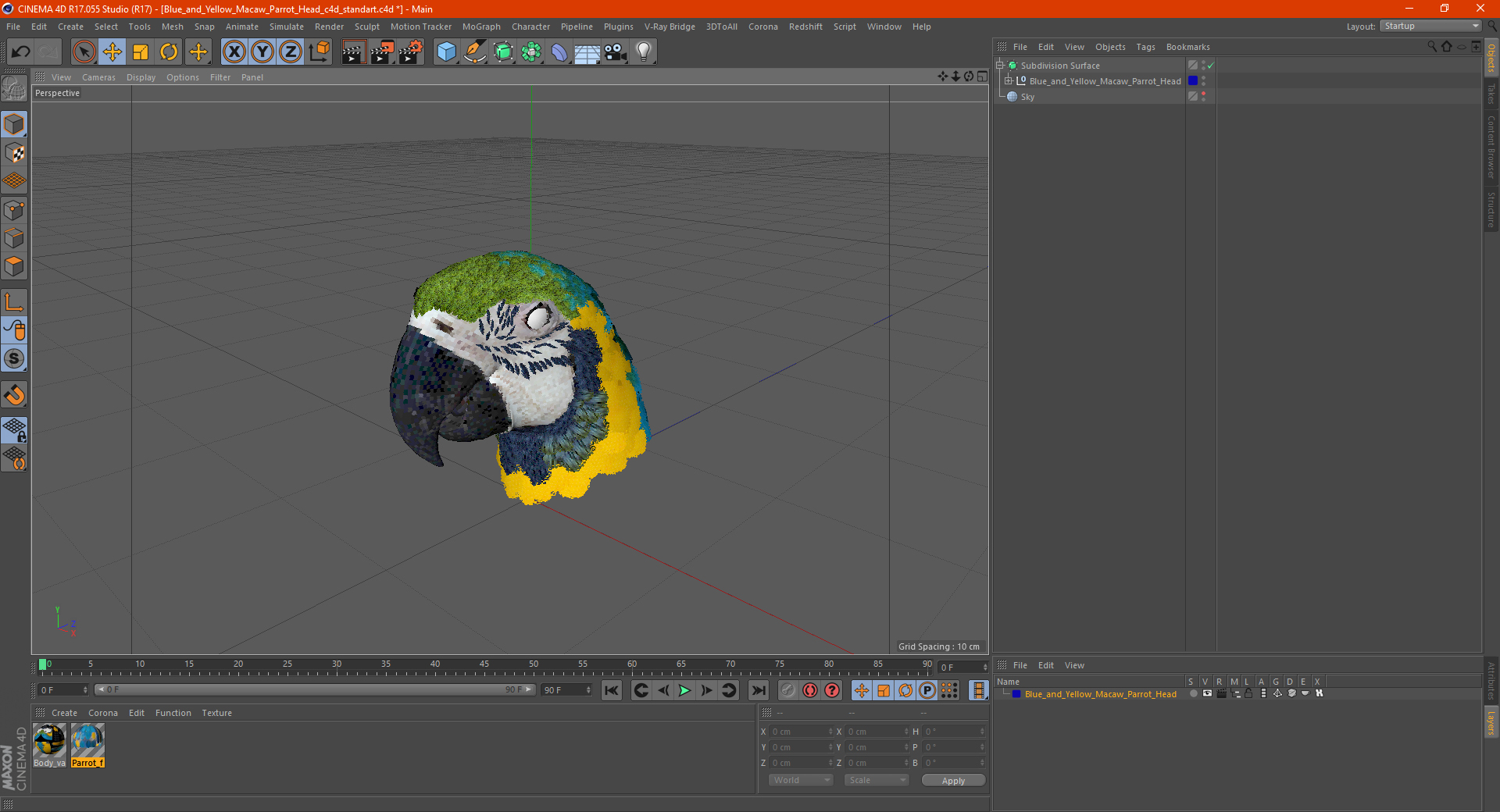Open the Sculpt menu

366,27
